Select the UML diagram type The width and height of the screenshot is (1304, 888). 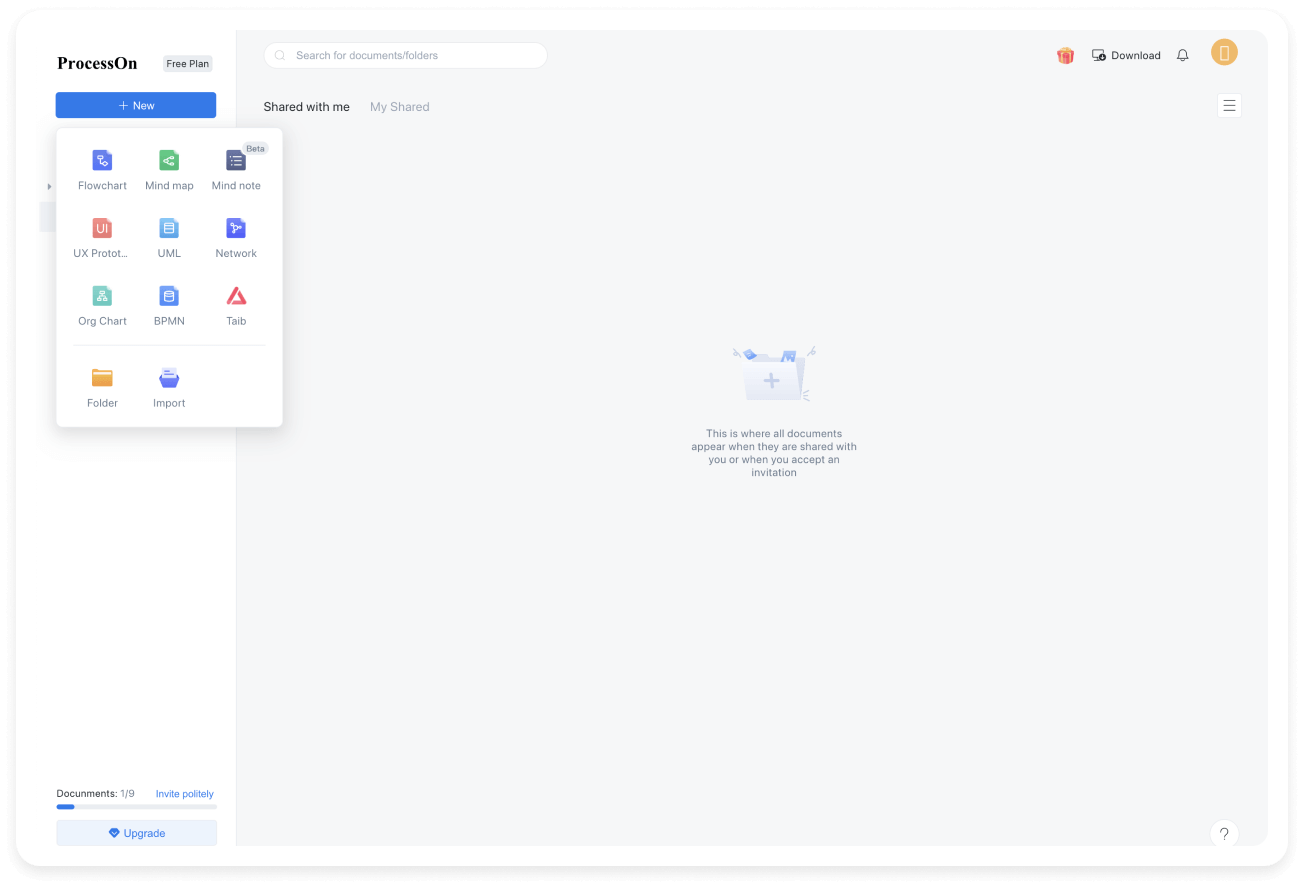click(169, 229)
